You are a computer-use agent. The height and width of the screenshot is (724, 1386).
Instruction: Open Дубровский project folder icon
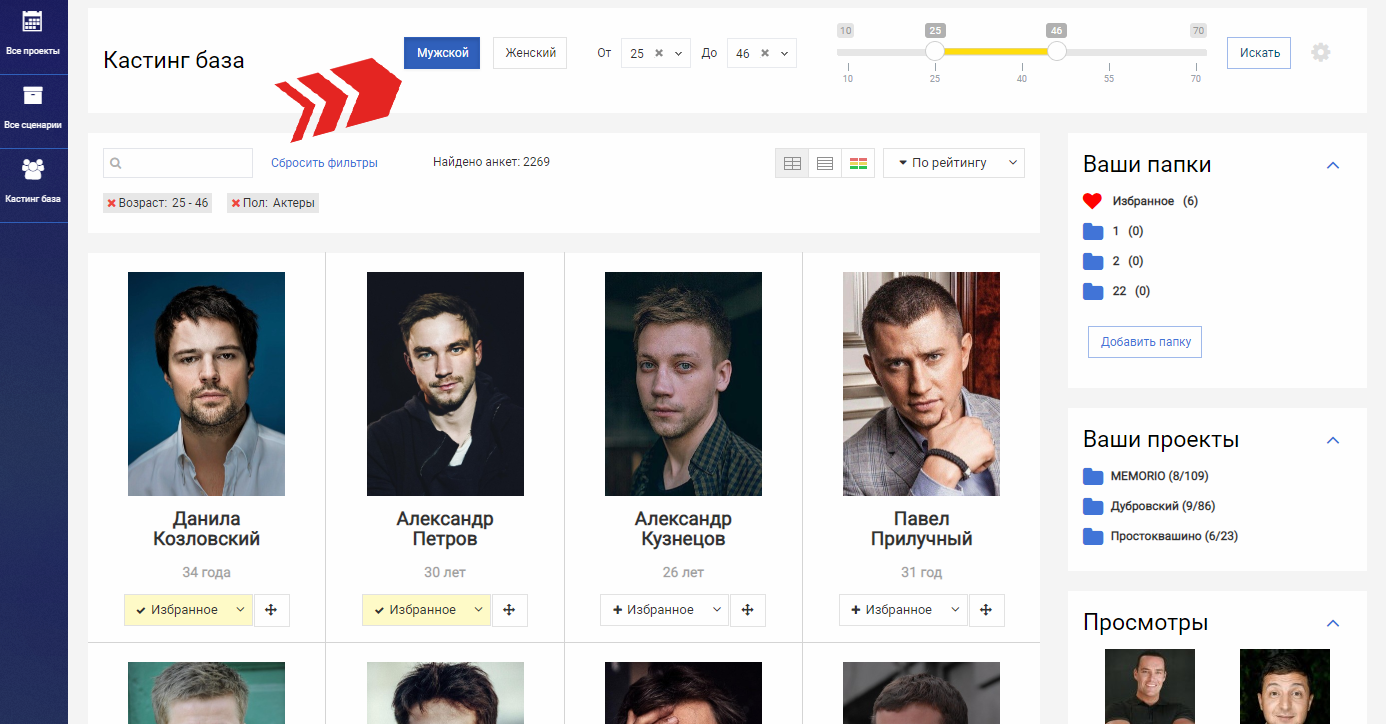pyautogui.click(x=1093, y=506)
